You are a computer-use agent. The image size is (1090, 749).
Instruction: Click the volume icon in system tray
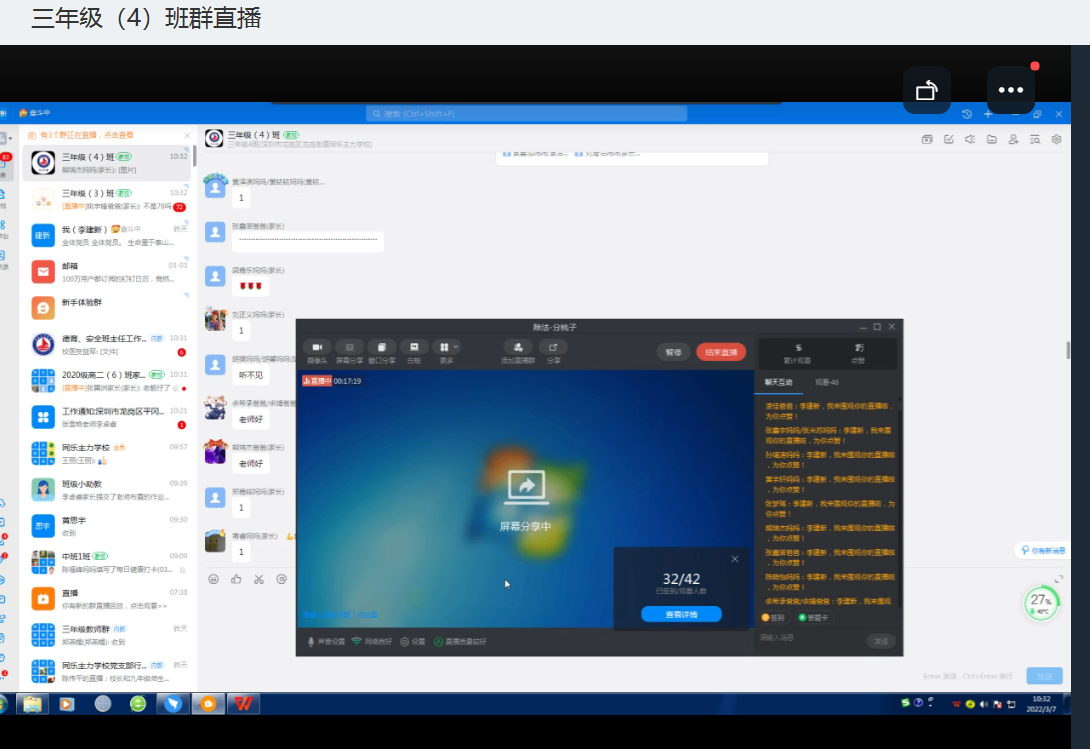click(984, 704)
